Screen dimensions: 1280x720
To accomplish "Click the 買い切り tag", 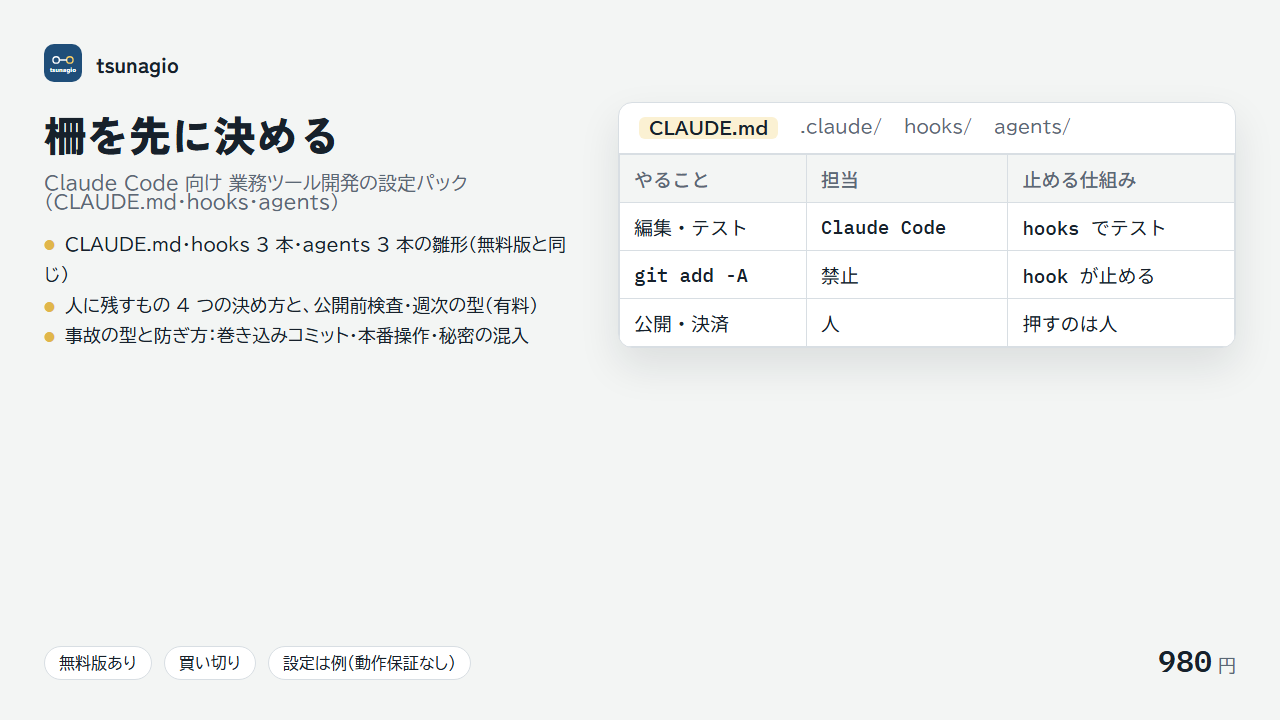I will 210,663.
